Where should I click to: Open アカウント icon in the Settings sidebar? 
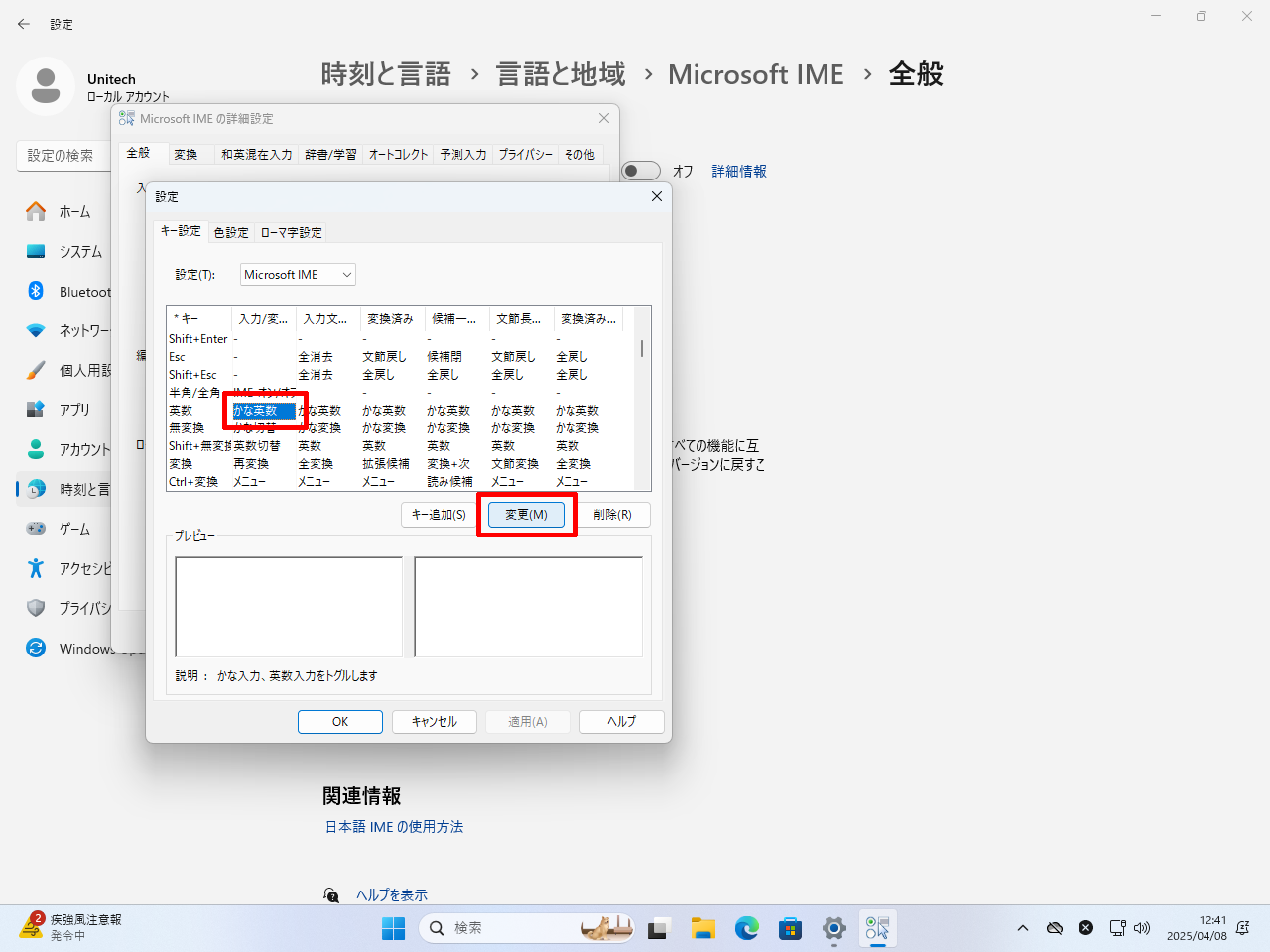36,449
